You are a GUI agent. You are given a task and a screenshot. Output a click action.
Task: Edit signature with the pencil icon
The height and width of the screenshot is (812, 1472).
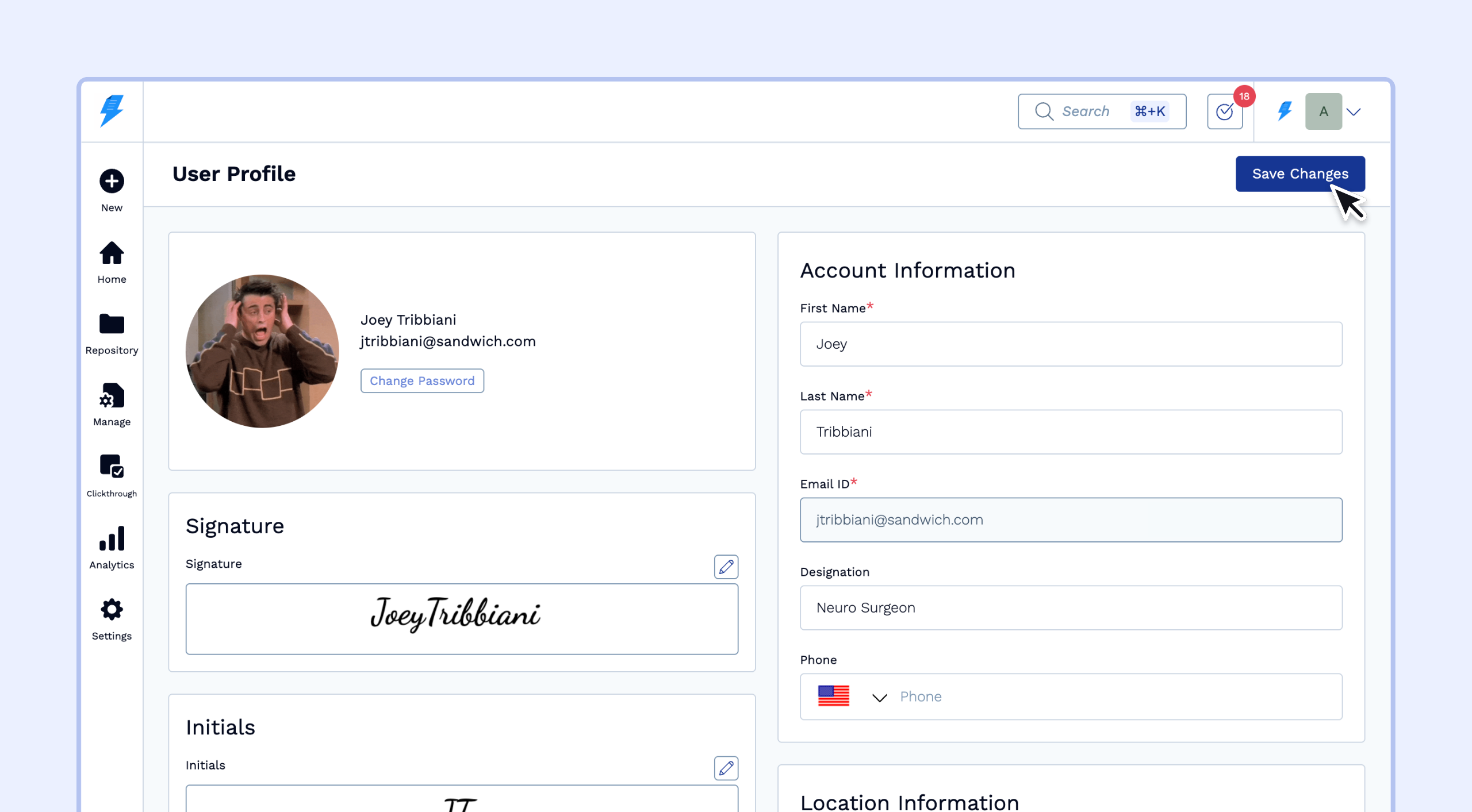[x=726, y=567]
